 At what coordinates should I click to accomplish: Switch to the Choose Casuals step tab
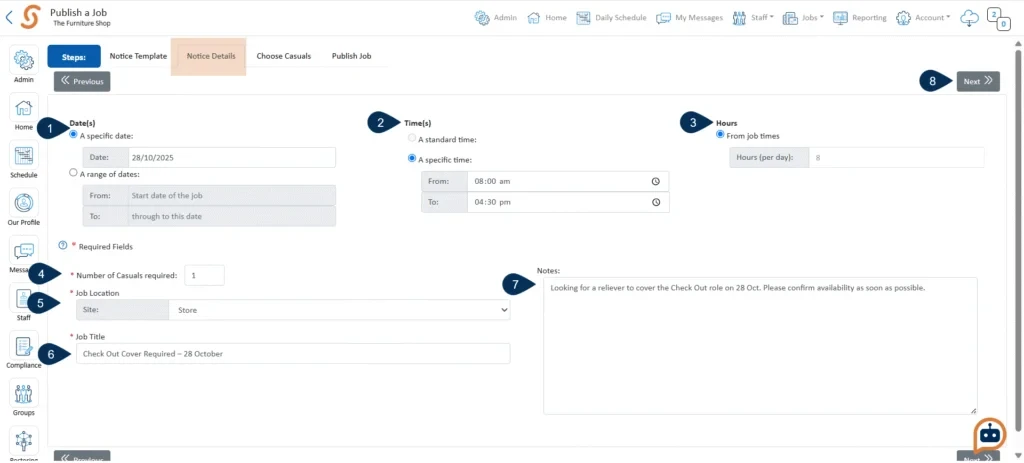(x=283, y=56)
